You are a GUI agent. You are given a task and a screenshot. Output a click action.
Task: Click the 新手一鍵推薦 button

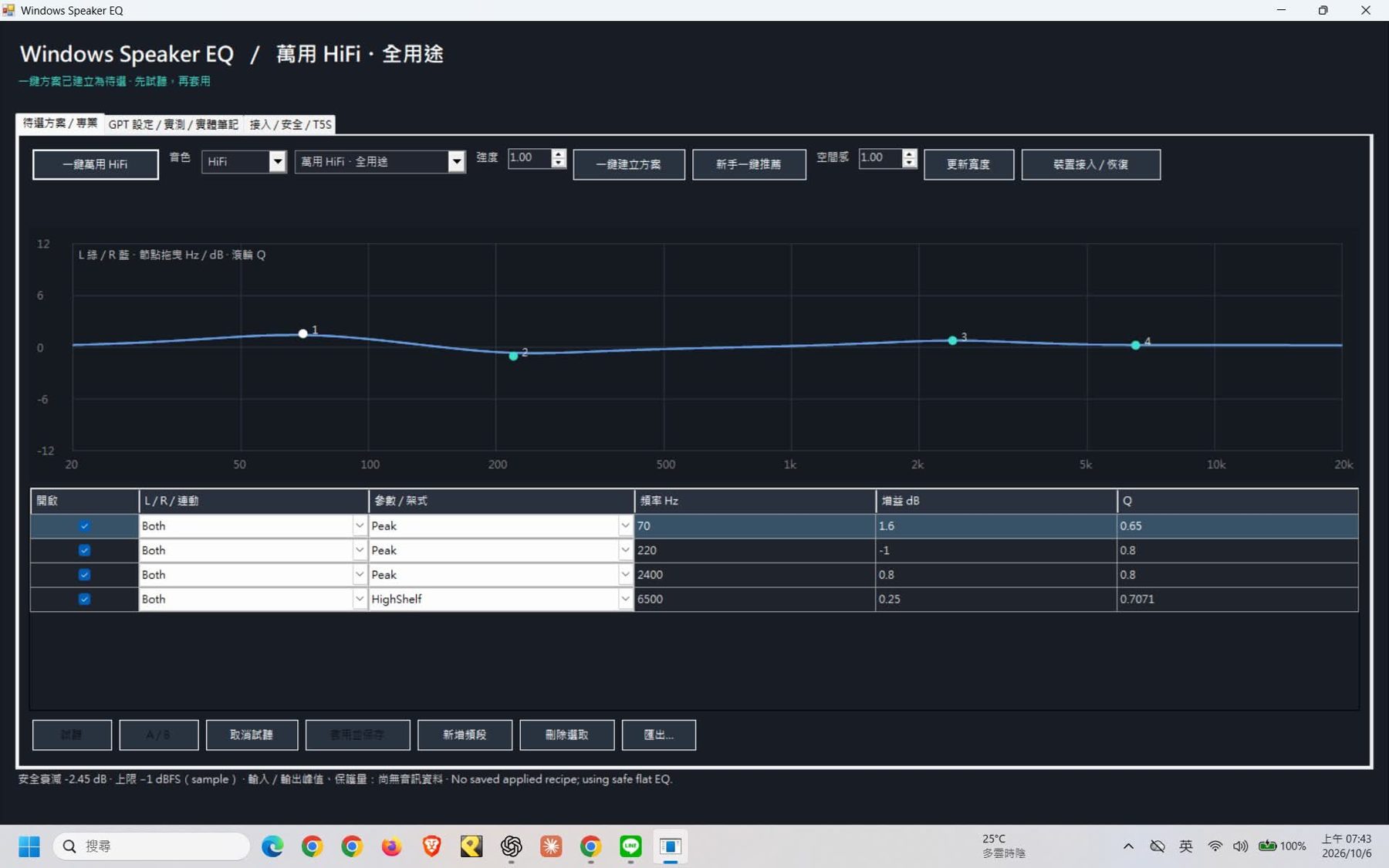749,164
